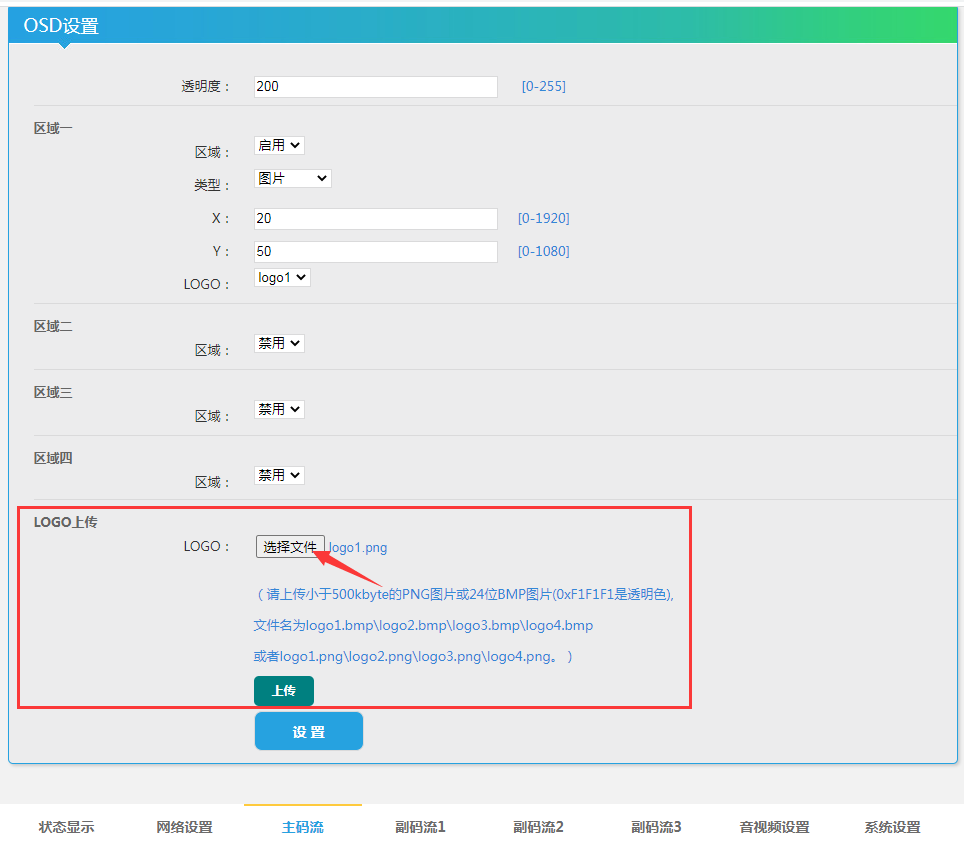Switch to the 副码流3 tab
The image size is (964, 845).
coord(657,827)
